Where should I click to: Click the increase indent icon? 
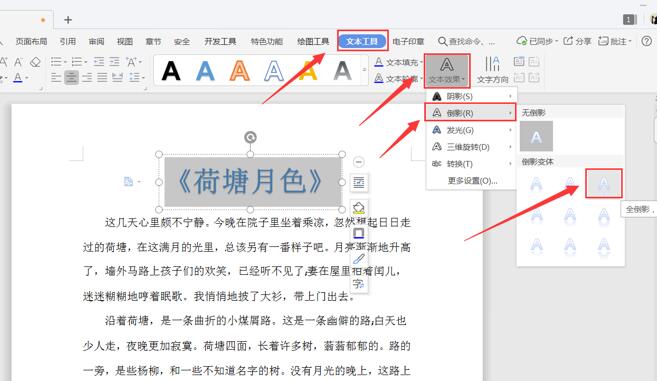coord(114,62)
